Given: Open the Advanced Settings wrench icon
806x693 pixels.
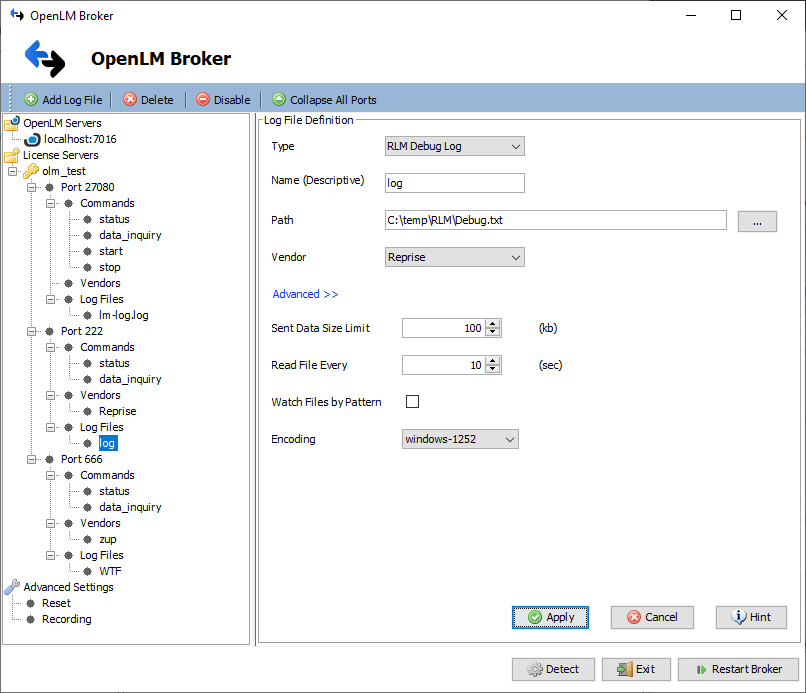Looking at the screenshot, I should pyautogui.click(x=11, y=587).
